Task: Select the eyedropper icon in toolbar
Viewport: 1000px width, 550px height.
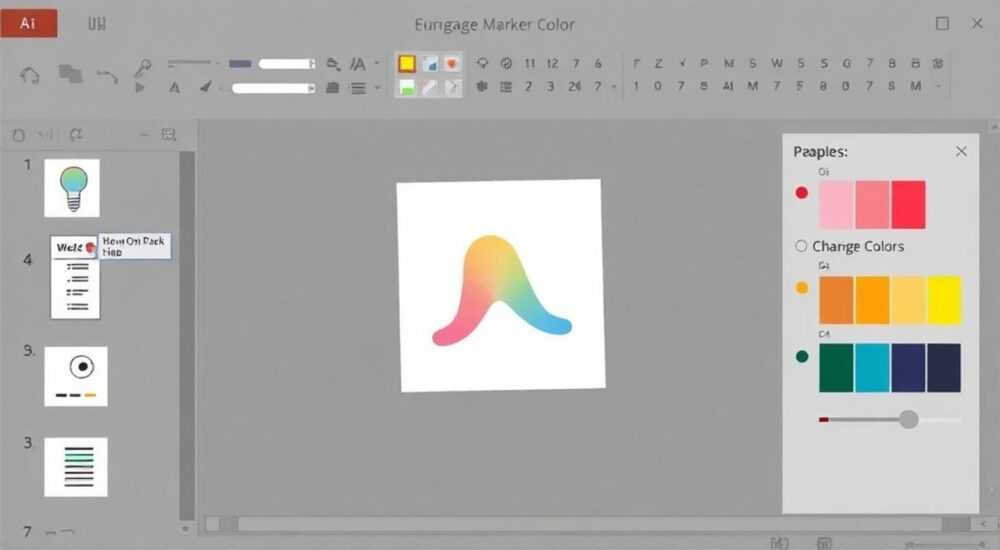Action: 143,66
